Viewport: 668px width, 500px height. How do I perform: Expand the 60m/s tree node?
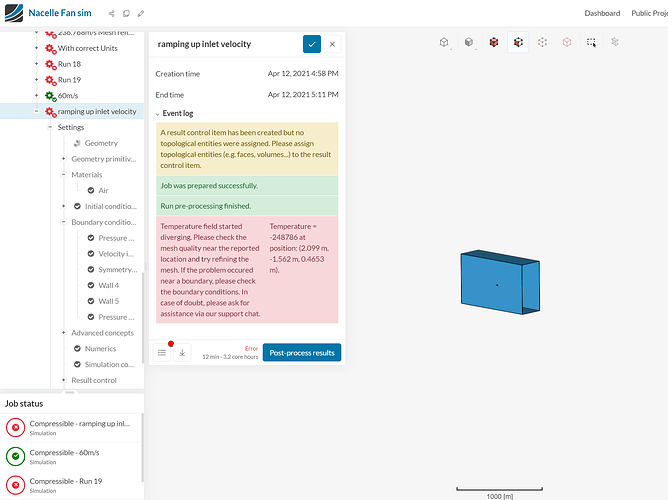coord(36,95)
